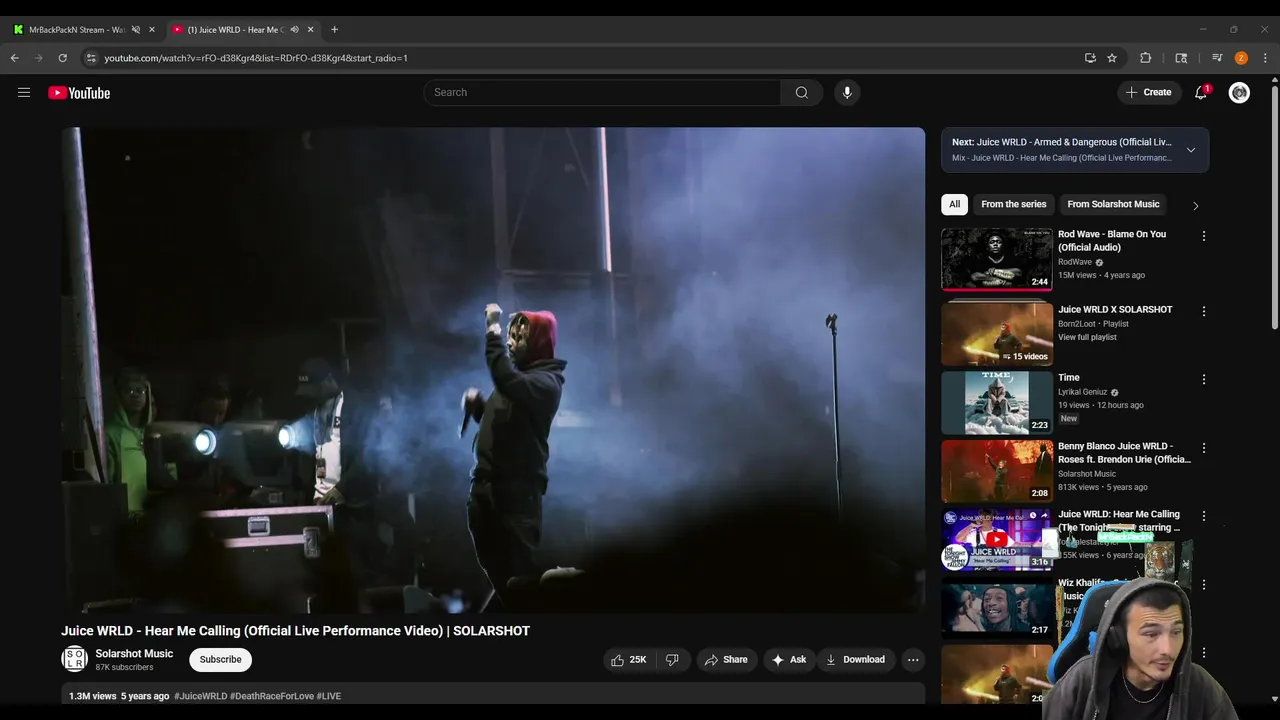Click View full playlist link

tap(1087, 337)
